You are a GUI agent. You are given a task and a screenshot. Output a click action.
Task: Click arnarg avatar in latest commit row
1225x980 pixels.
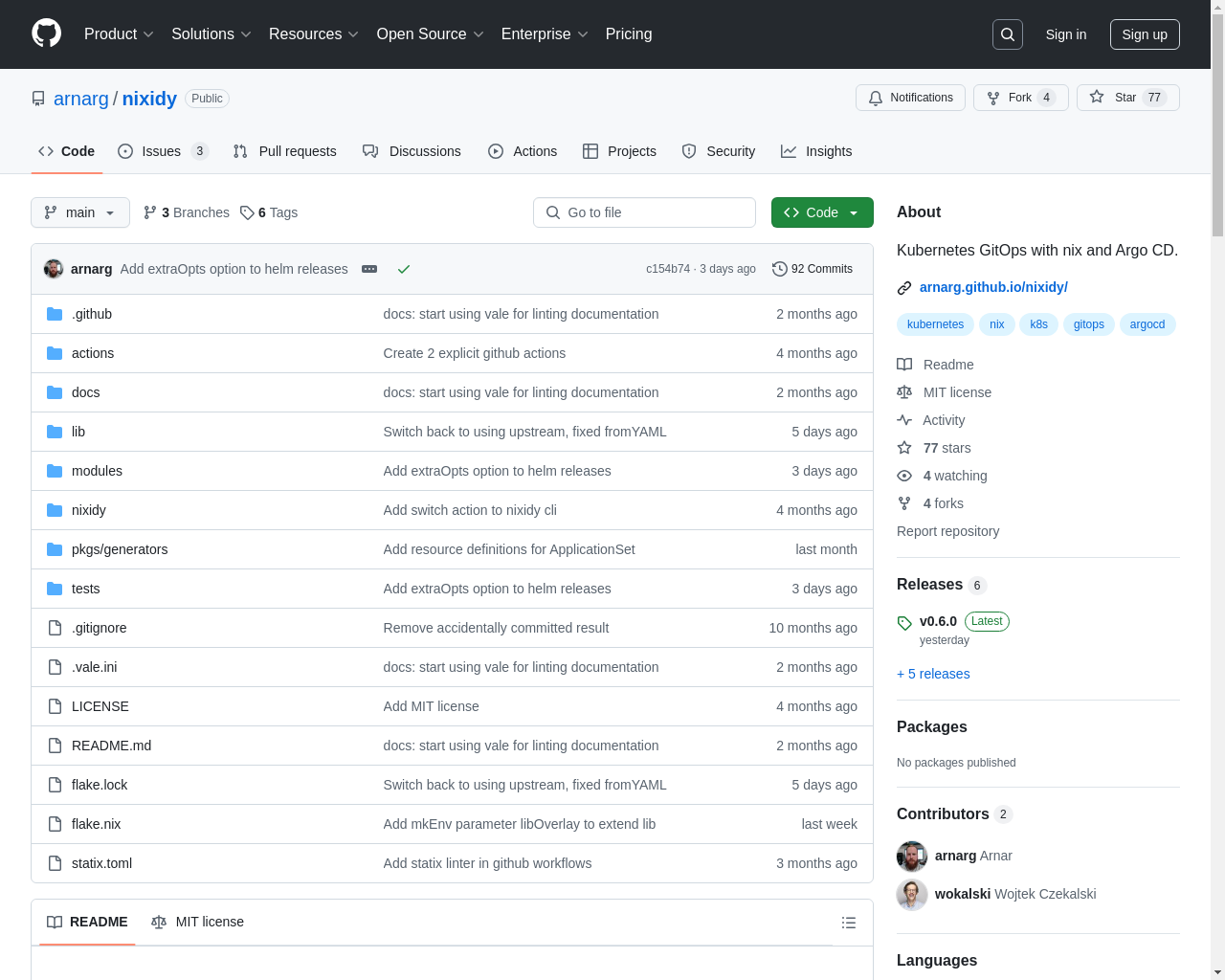click(x=54, y=269)
